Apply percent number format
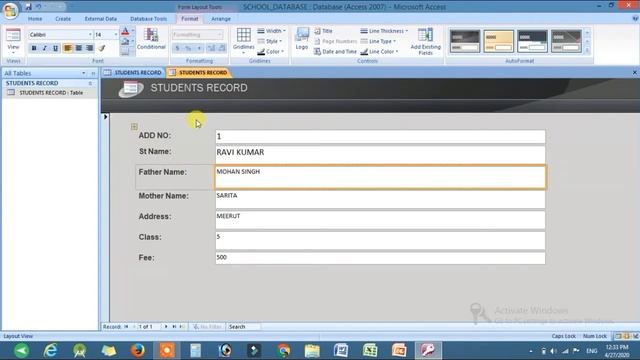 pyautogui.click(x=188, y=49)
